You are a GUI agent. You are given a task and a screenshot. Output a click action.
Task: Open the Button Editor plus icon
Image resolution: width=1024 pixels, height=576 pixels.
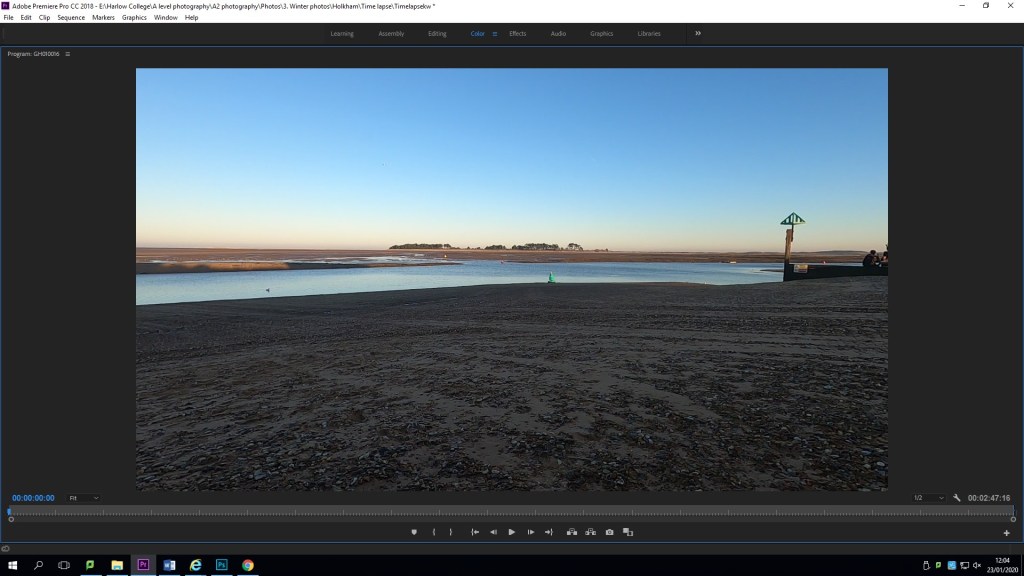click(x=1006, y=533)
